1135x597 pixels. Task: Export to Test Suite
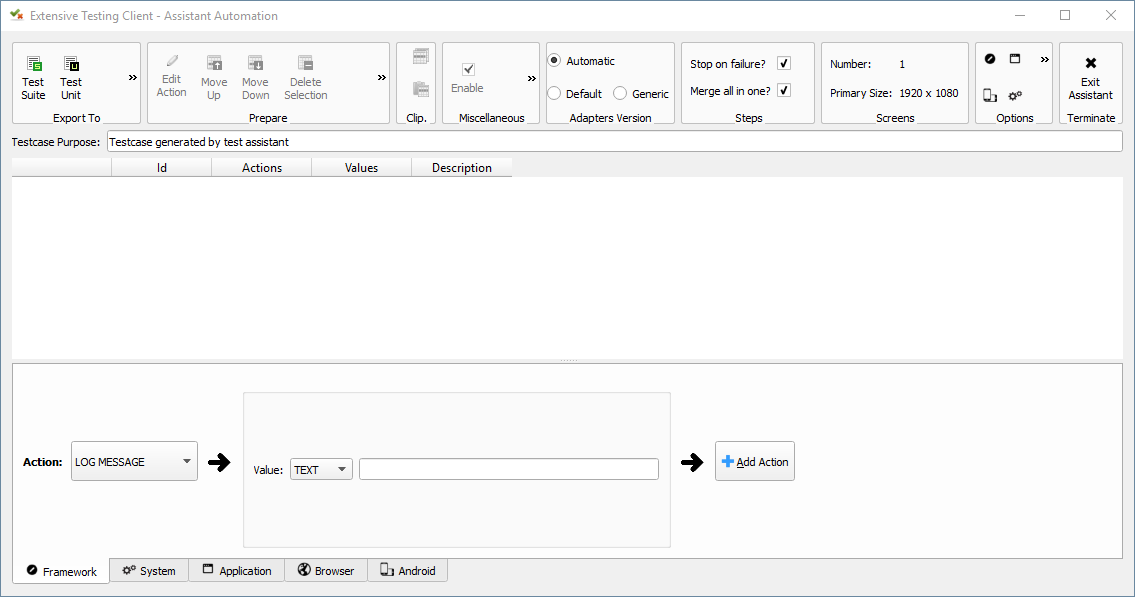tap(33, 78)
